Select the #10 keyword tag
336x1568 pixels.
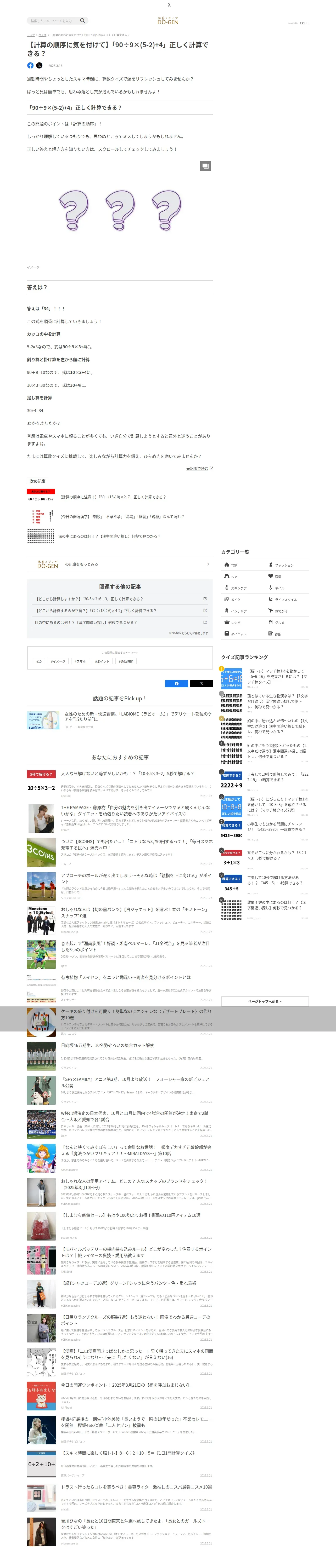(x=39, y=661)
